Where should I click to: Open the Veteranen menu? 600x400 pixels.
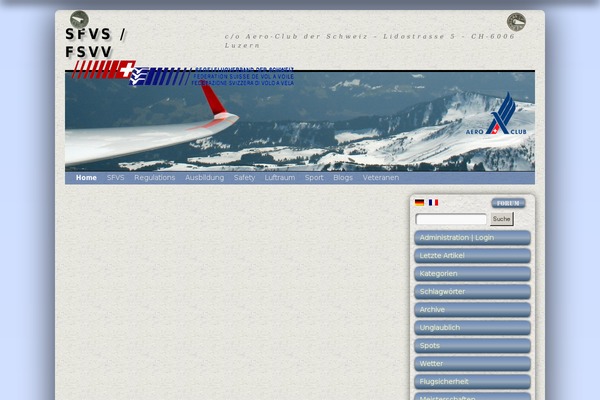(381, 178)
